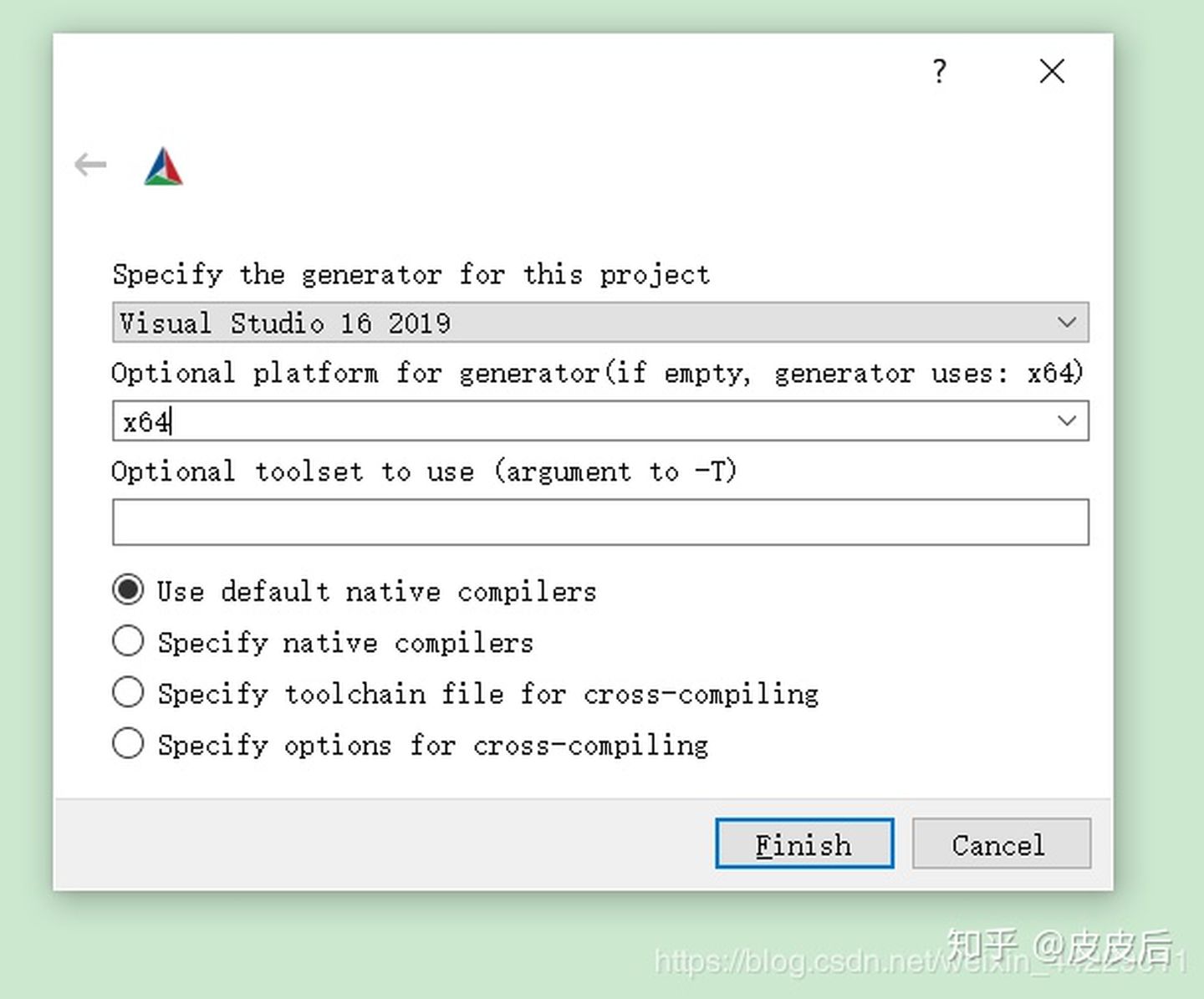
Task: Click the back arrow in the wizard
Action: (90, 165)
